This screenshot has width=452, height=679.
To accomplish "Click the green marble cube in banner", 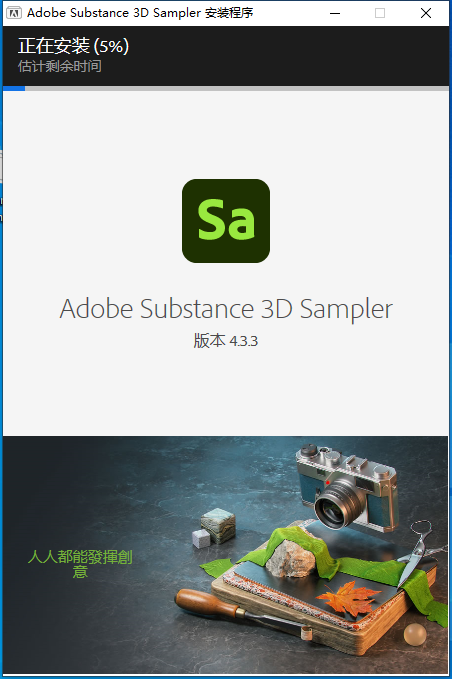I will pos(219,526).
